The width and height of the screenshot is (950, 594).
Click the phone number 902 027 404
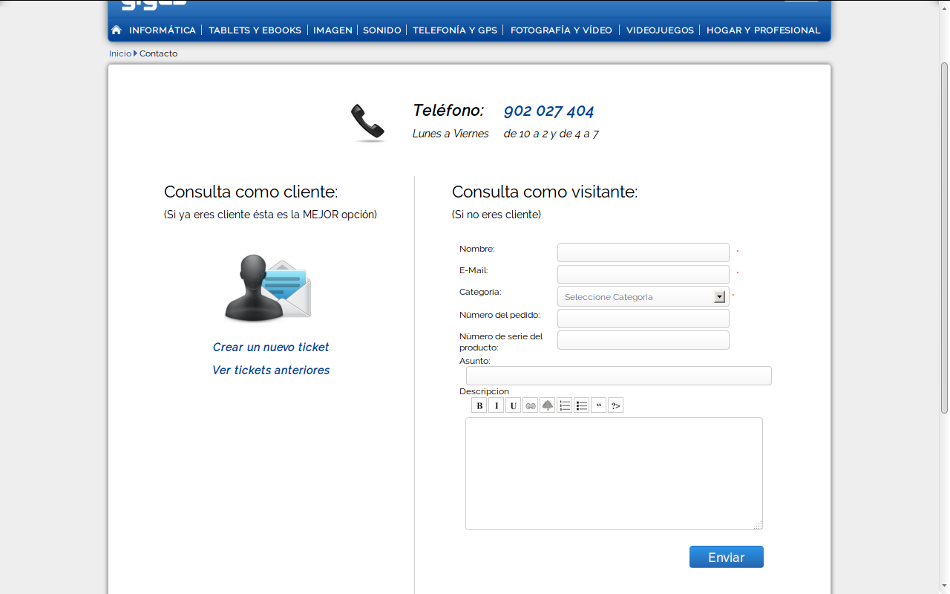(x=548, y=111)
